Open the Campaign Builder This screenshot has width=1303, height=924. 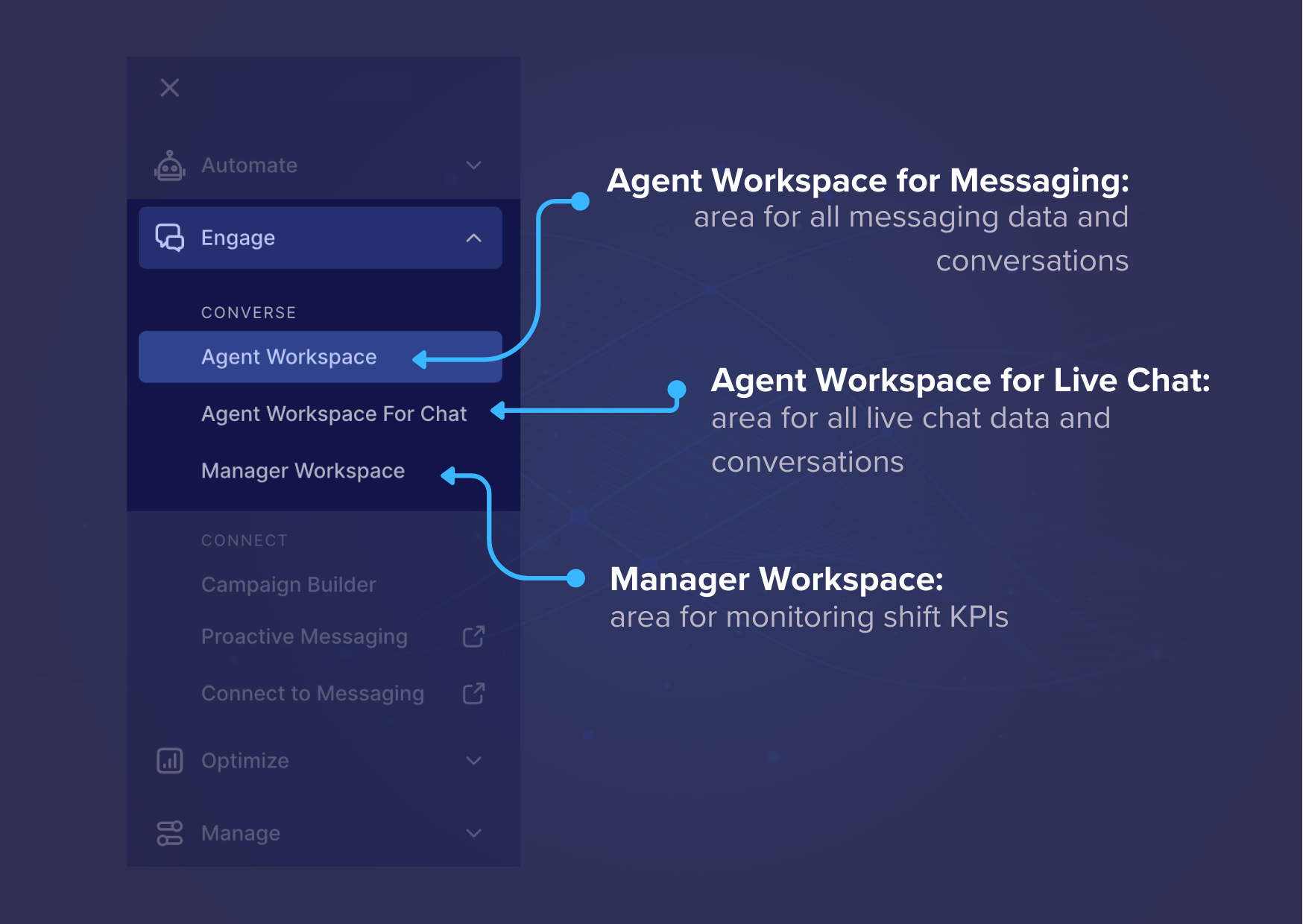coord(288,584)
